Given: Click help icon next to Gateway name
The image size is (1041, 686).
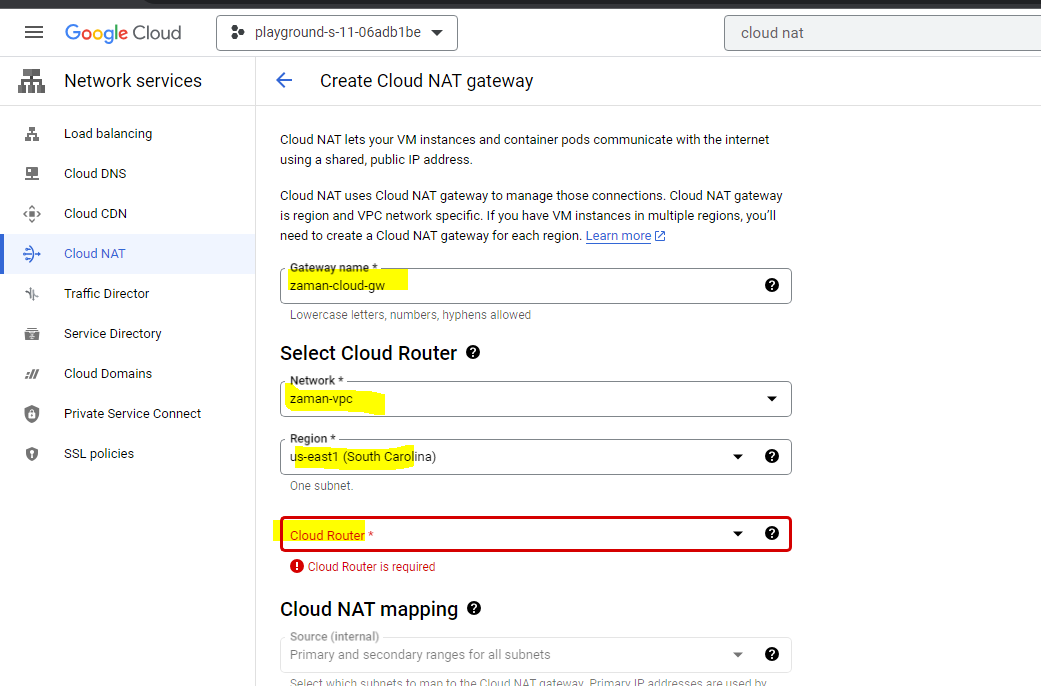Looking at the screenshot, I should point(771,285).
